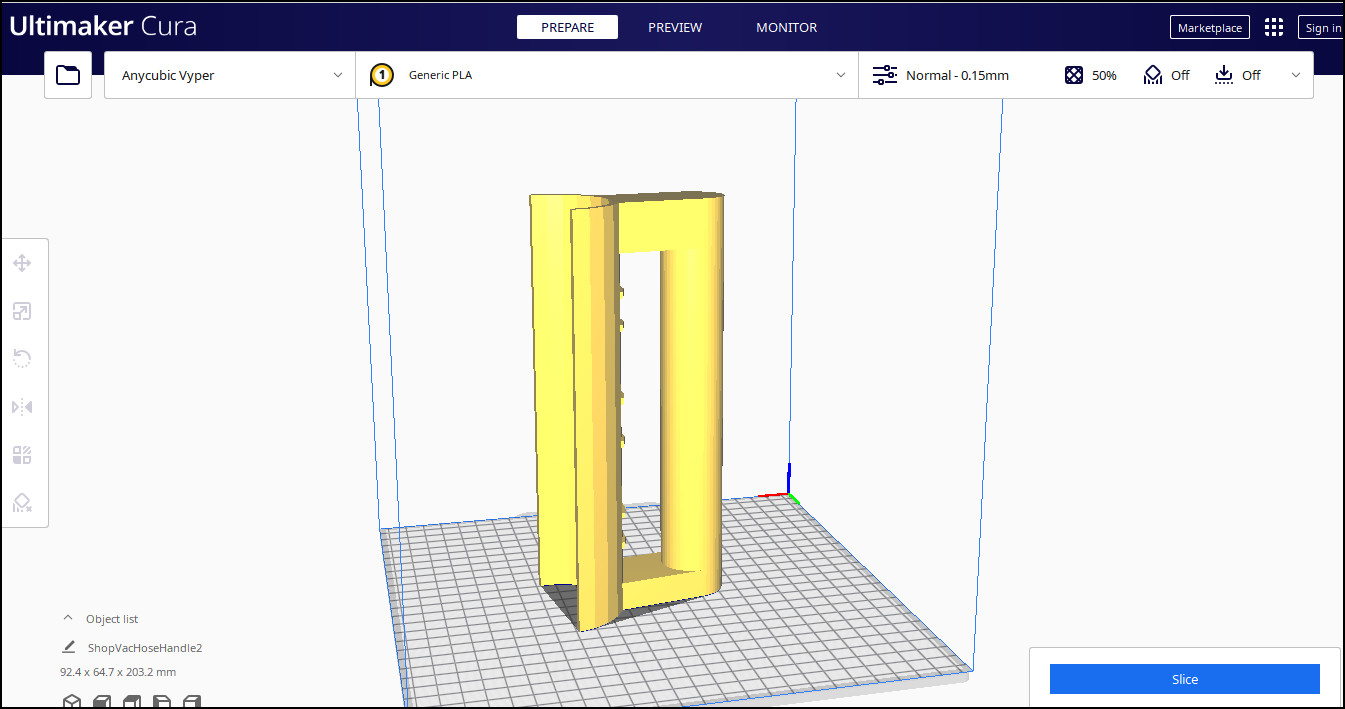Viewport: 1345px width, 709px height.
Task: Switch to the MONITOR stage
Action: 786,27
